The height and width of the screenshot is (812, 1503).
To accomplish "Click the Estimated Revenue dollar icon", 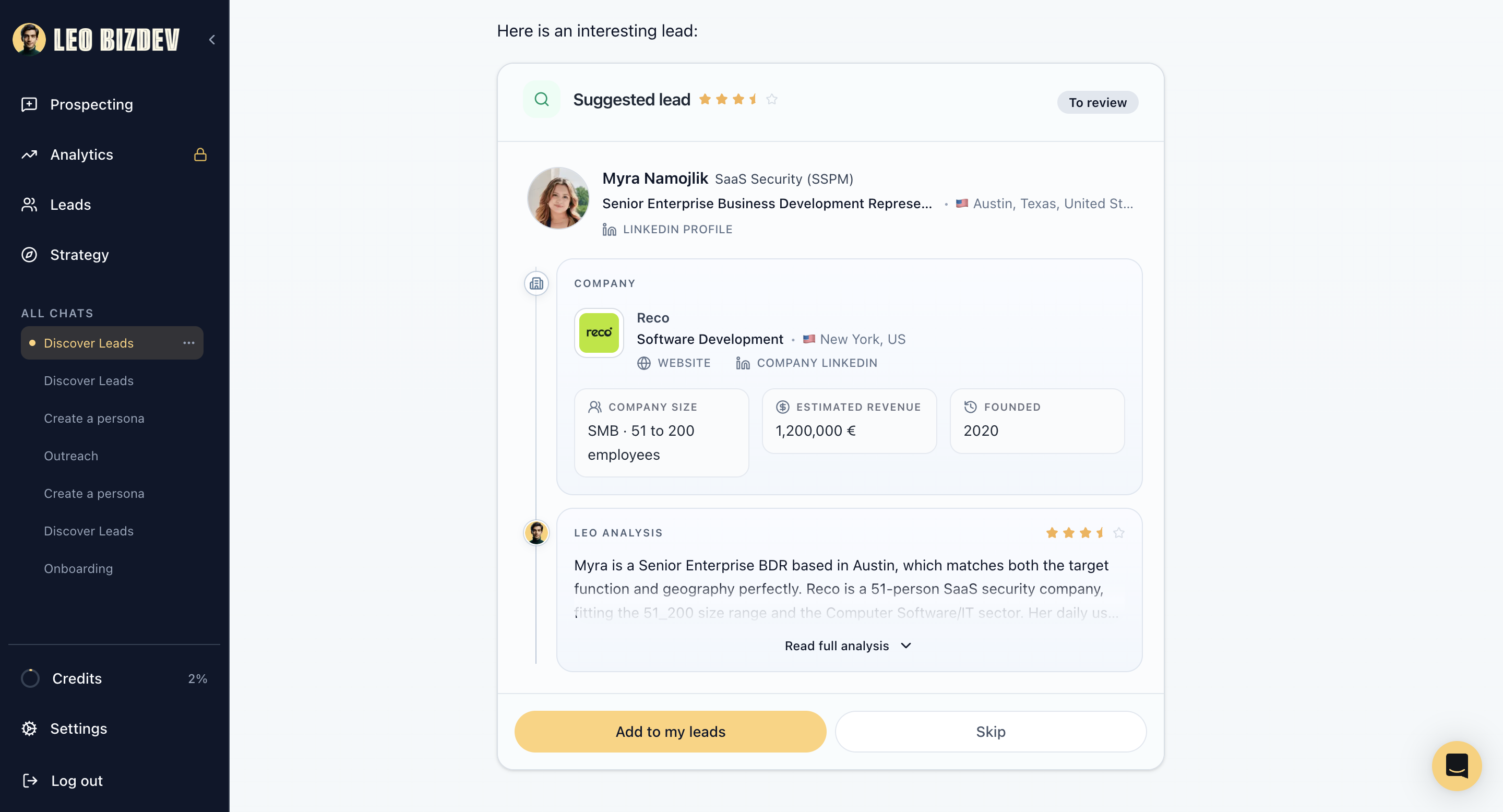I will pyautogui.click(x=782, y=407).
